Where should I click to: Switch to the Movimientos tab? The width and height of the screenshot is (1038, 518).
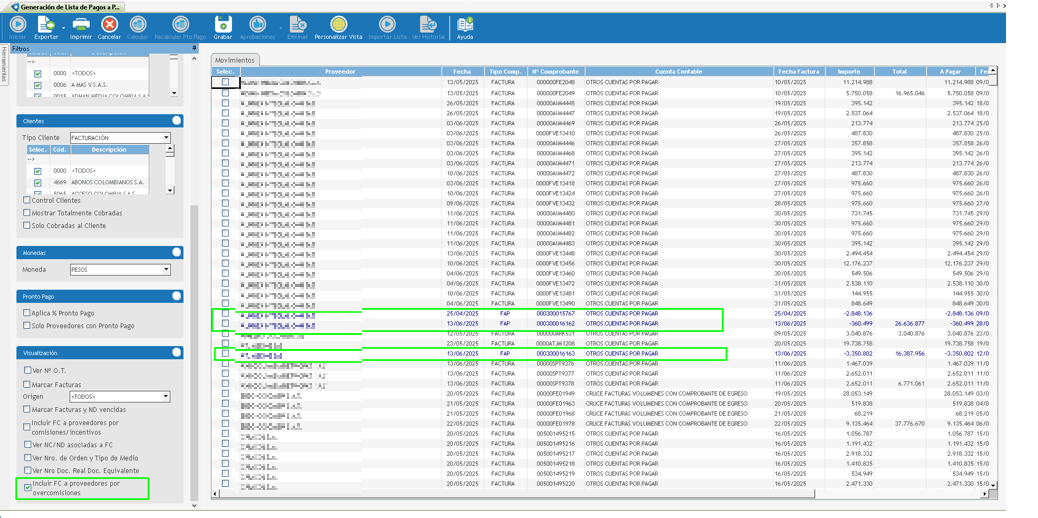[235, 60]
